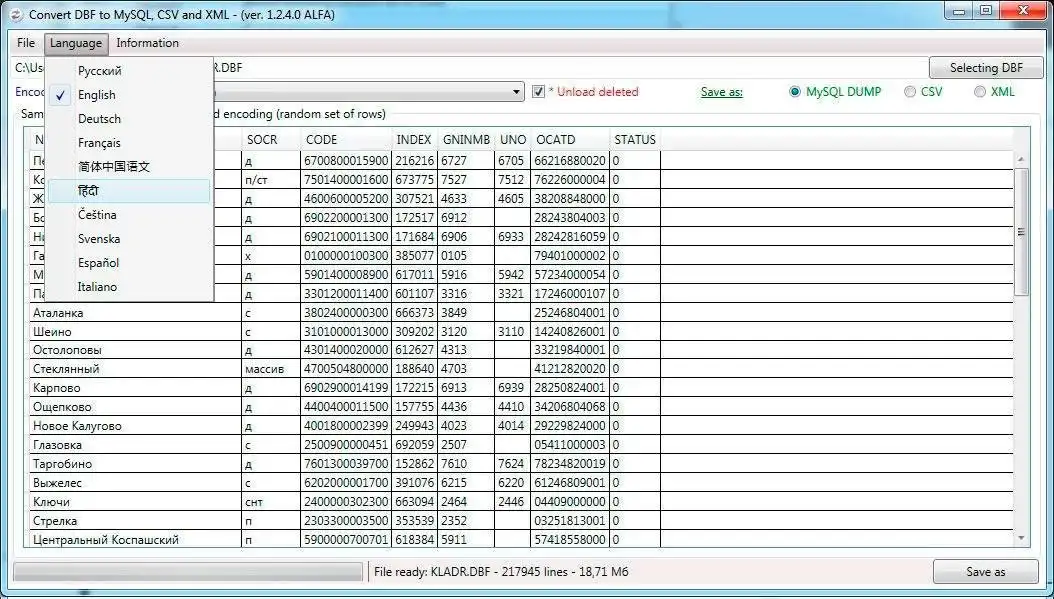Click UNO cell 7624

[x=513, y=464]
